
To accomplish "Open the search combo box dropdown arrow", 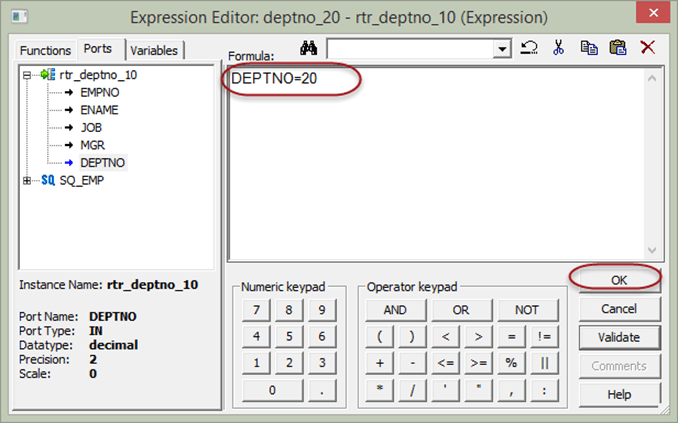I will [502, 49].
